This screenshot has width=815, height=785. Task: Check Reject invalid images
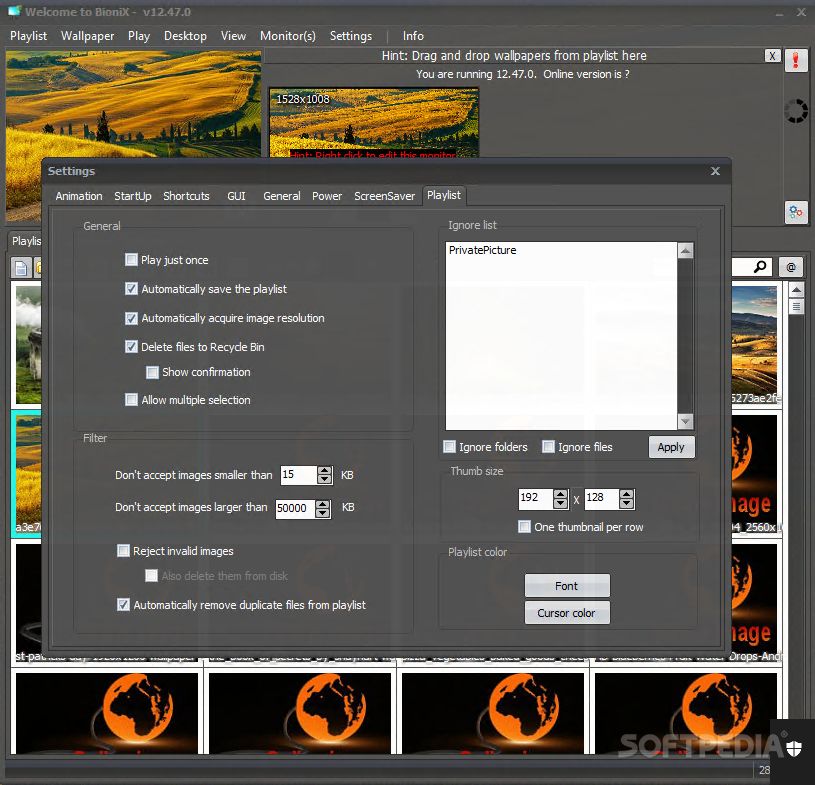pos(123,551)
